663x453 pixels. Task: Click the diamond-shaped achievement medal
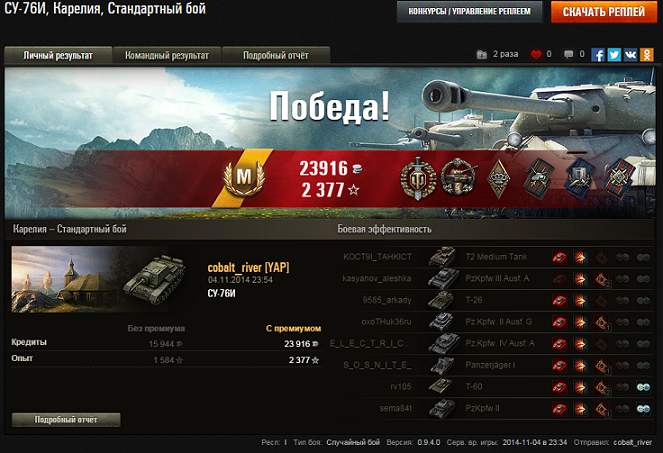click(x=499, y=179)
